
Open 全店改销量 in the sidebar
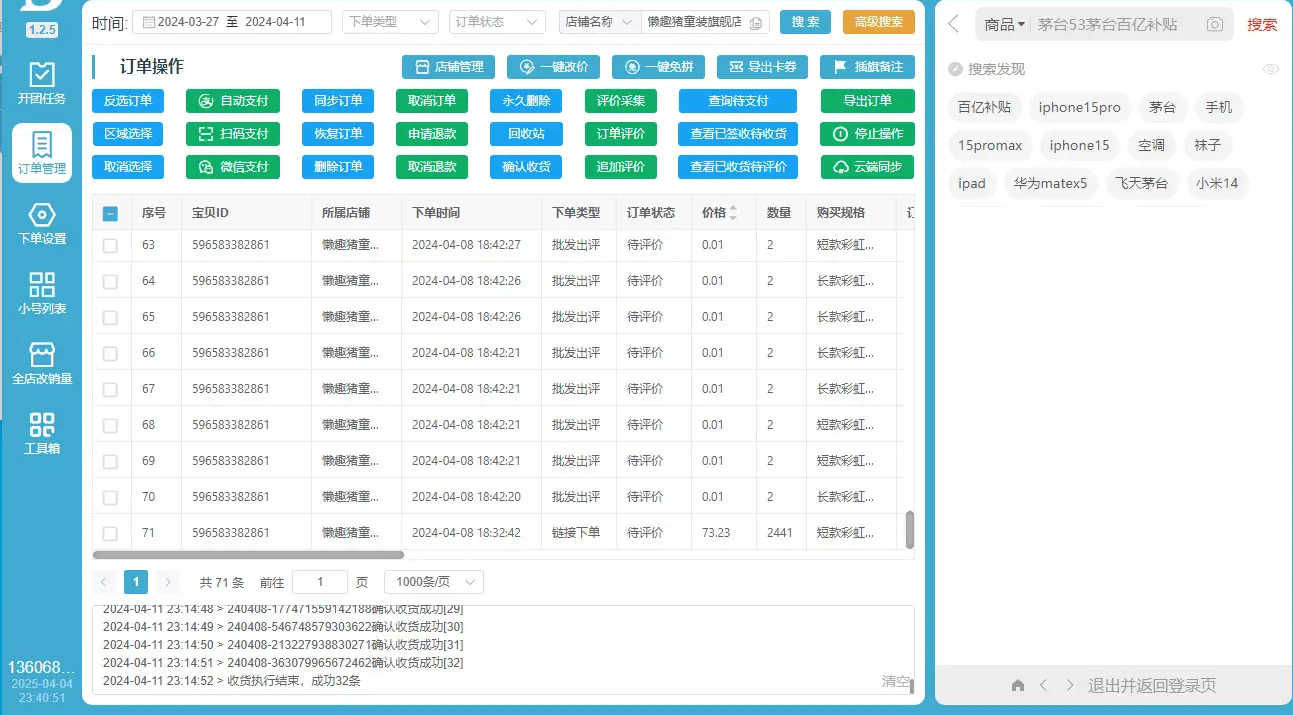41,364
